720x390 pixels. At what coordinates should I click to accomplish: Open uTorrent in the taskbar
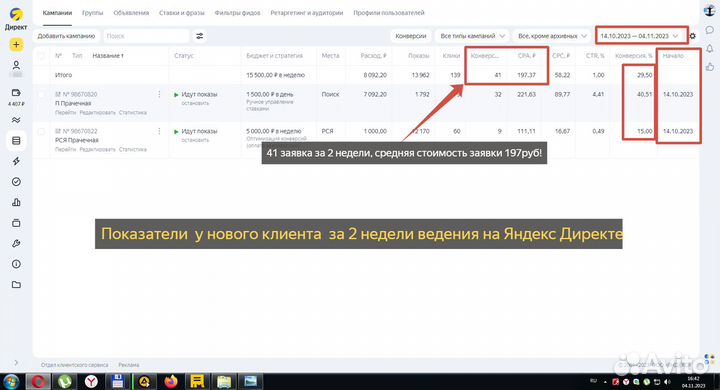(x=65, y=382)
